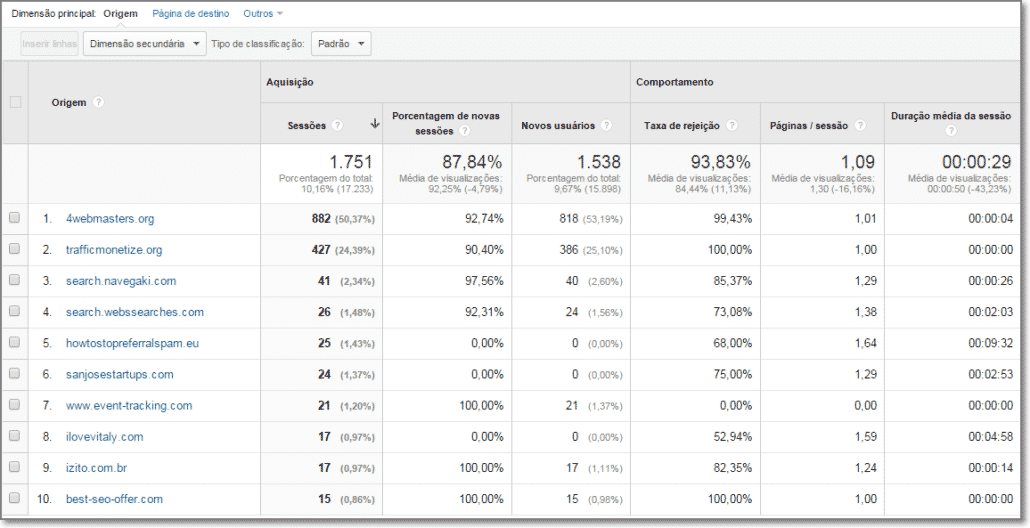
Task: Click the 00:09:32 session duration cell
Action: 991,343
